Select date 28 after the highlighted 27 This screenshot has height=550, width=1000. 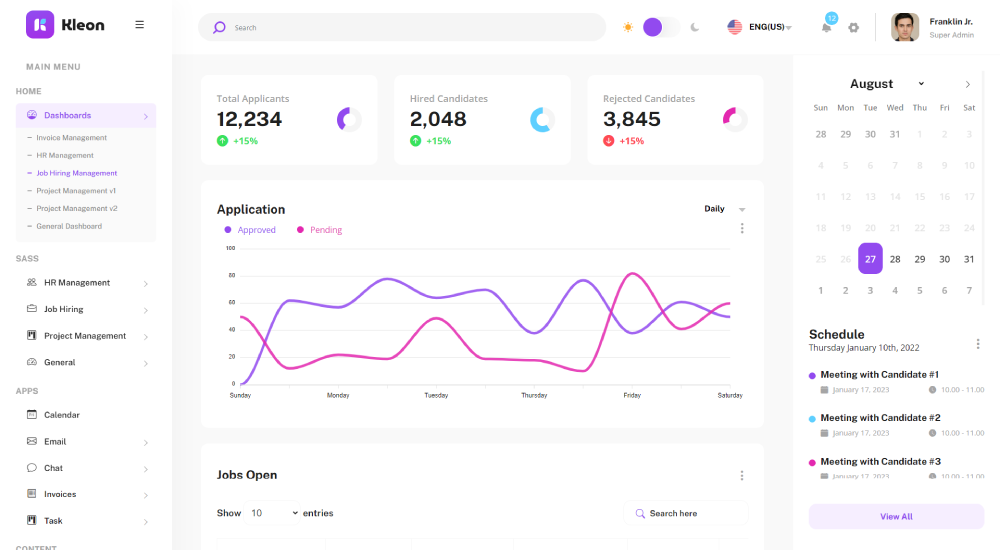tap(895, 259)
